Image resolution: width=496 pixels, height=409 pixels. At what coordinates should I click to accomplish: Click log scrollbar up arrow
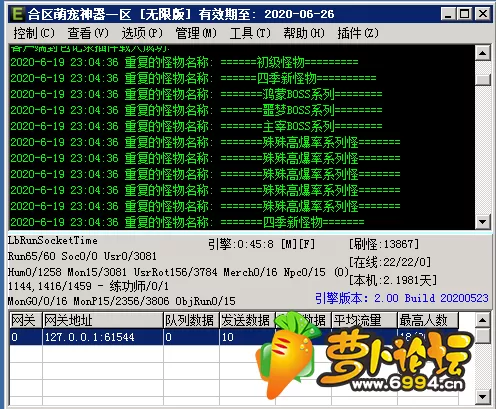click(483, 53)
